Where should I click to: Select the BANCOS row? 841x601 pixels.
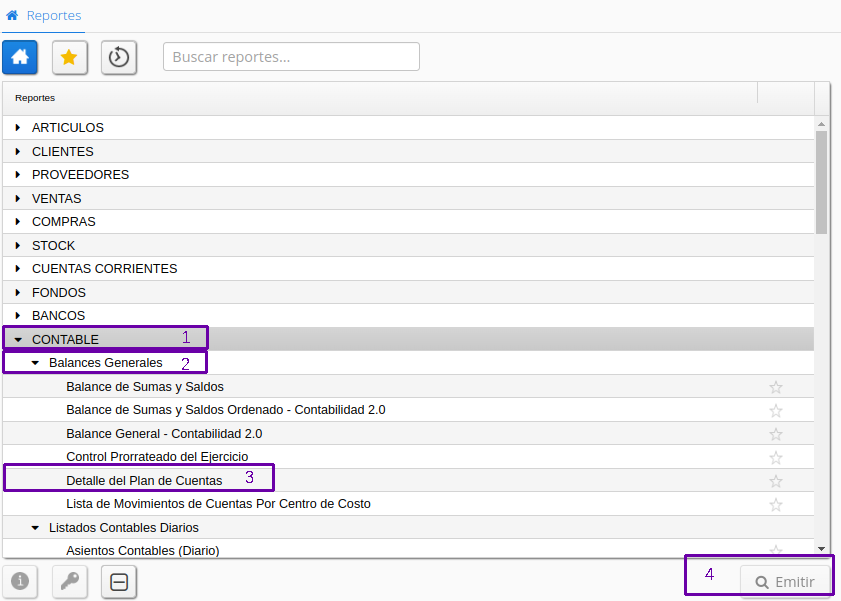(x=408, y=316)
